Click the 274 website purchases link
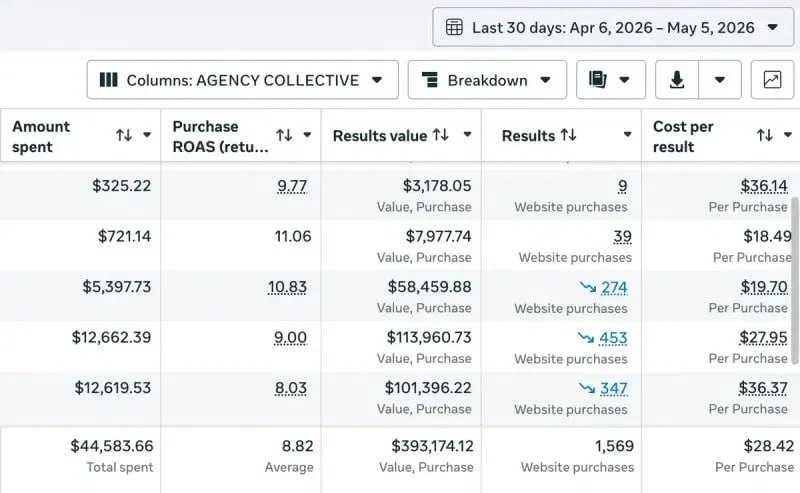 [614, 287]
